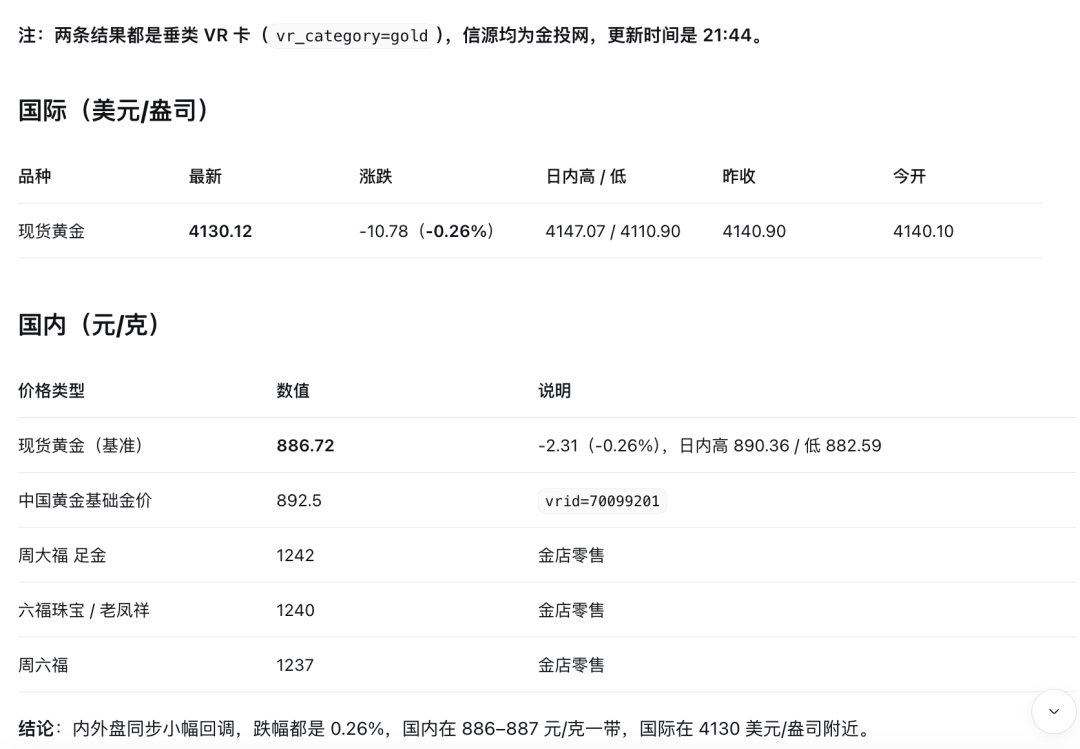Click the value 1237
1080x749 pixels.
[295, 665]
